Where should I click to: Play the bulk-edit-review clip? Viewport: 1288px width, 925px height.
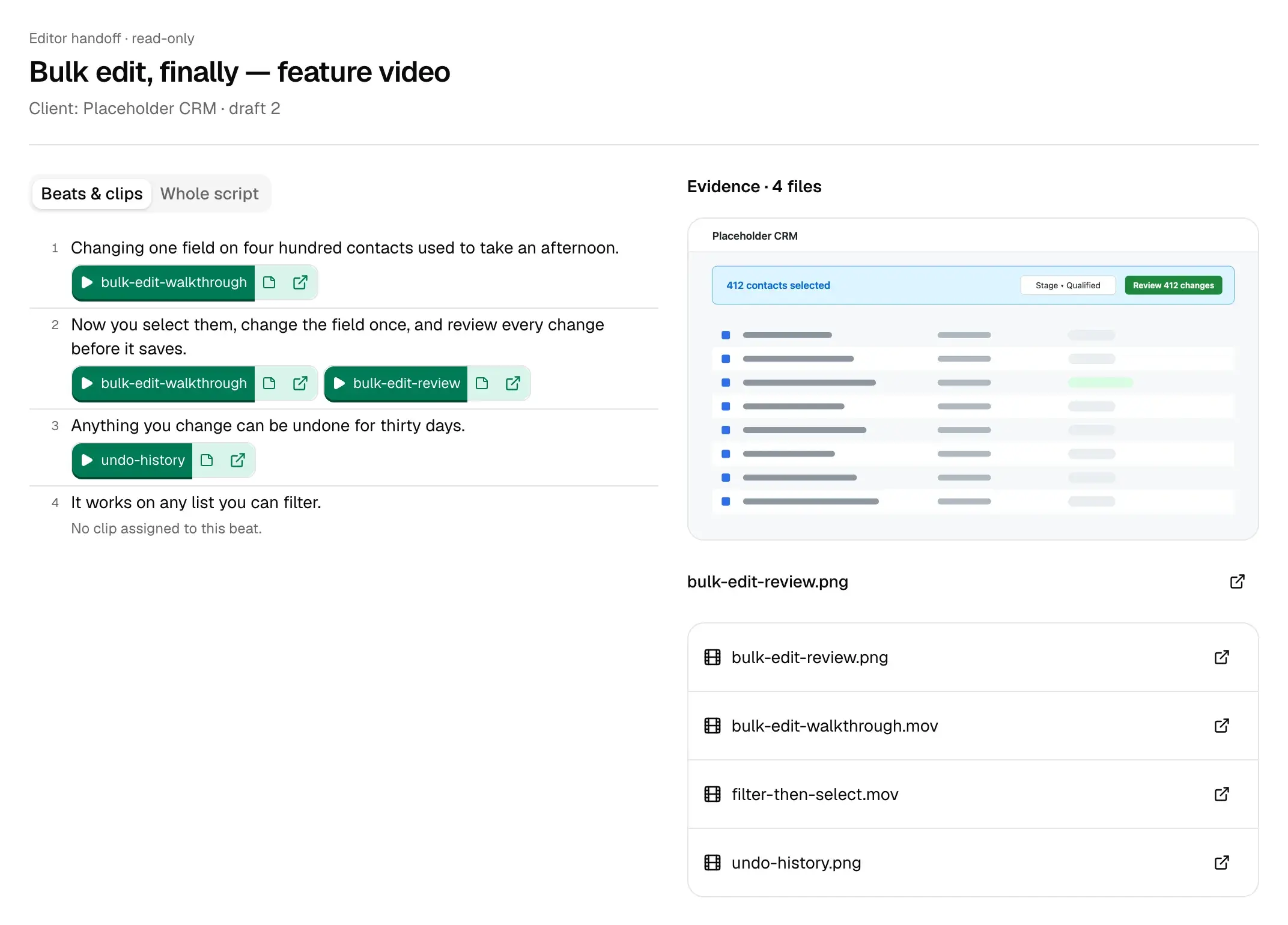click(396, 383)
